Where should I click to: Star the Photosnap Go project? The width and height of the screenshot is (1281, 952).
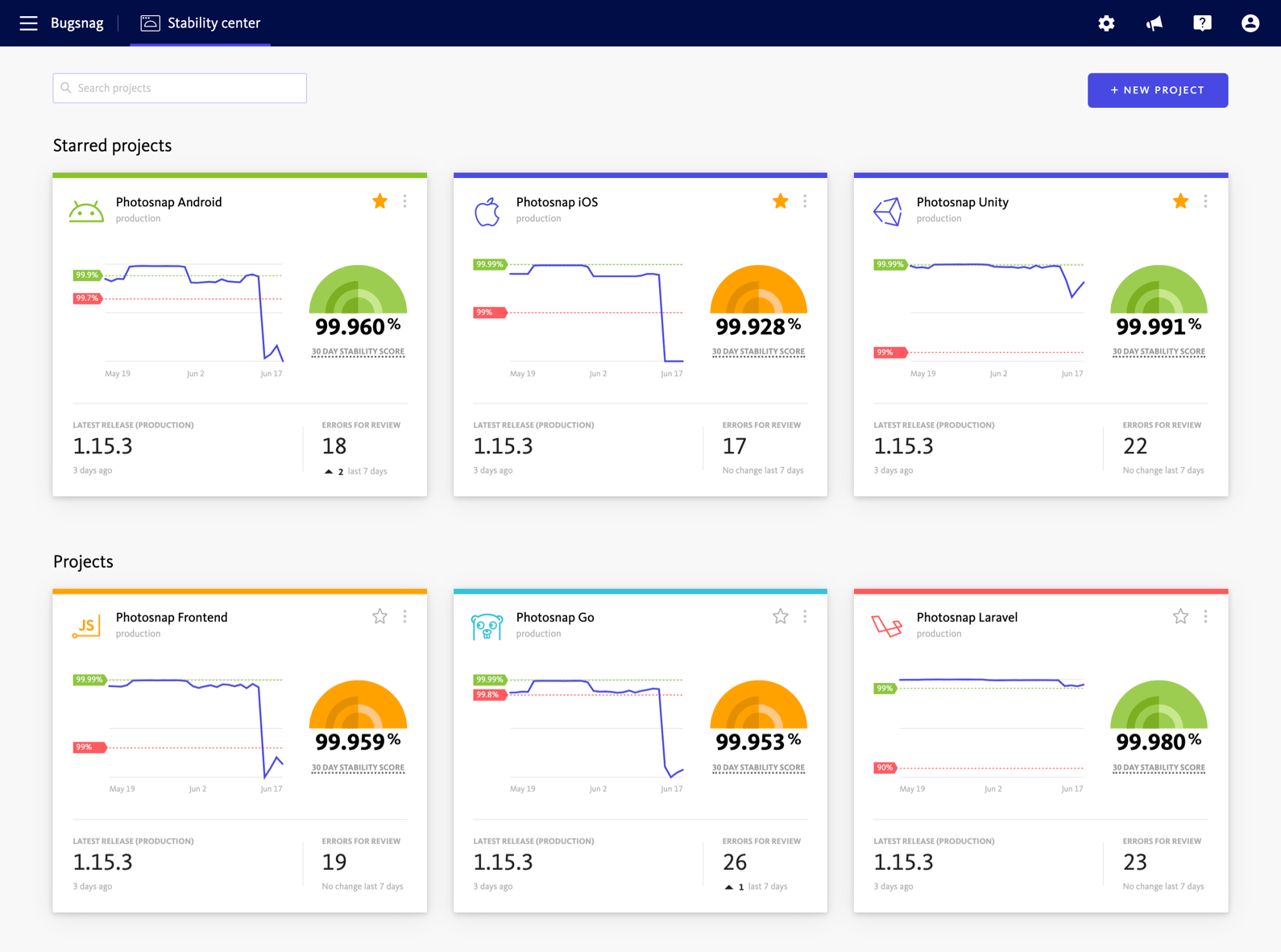point(780,617)
